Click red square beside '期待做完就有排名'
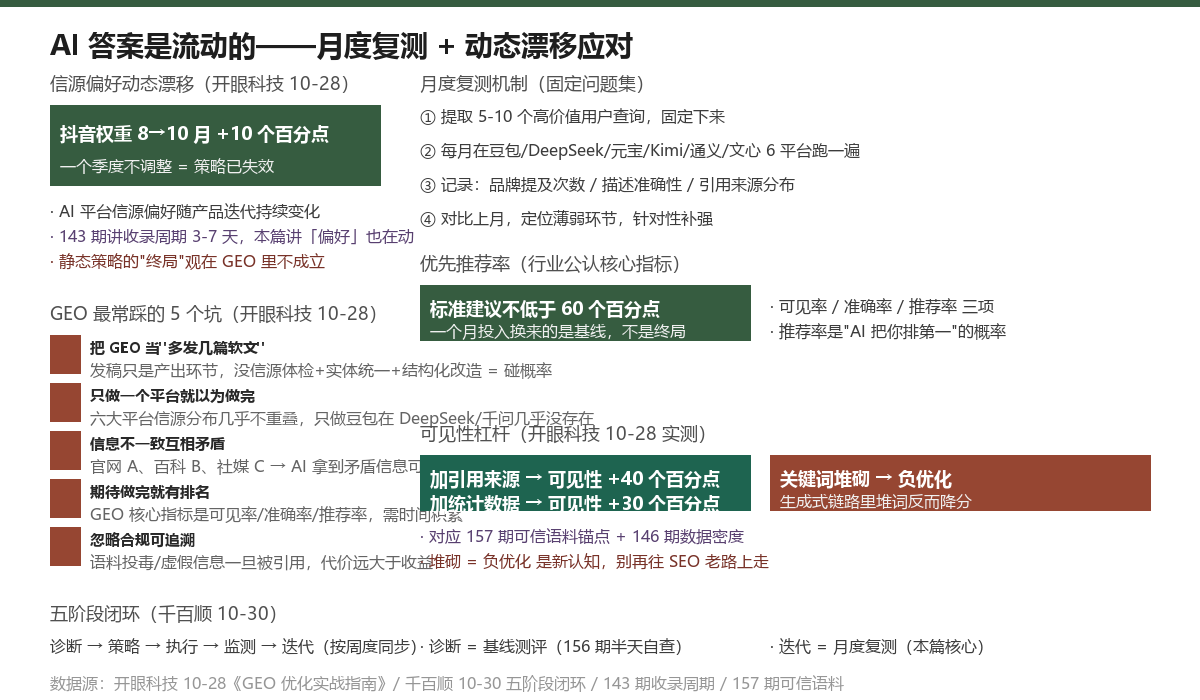Image resolution: width=1200 pixels, height=700 pixels. point(65,499)
